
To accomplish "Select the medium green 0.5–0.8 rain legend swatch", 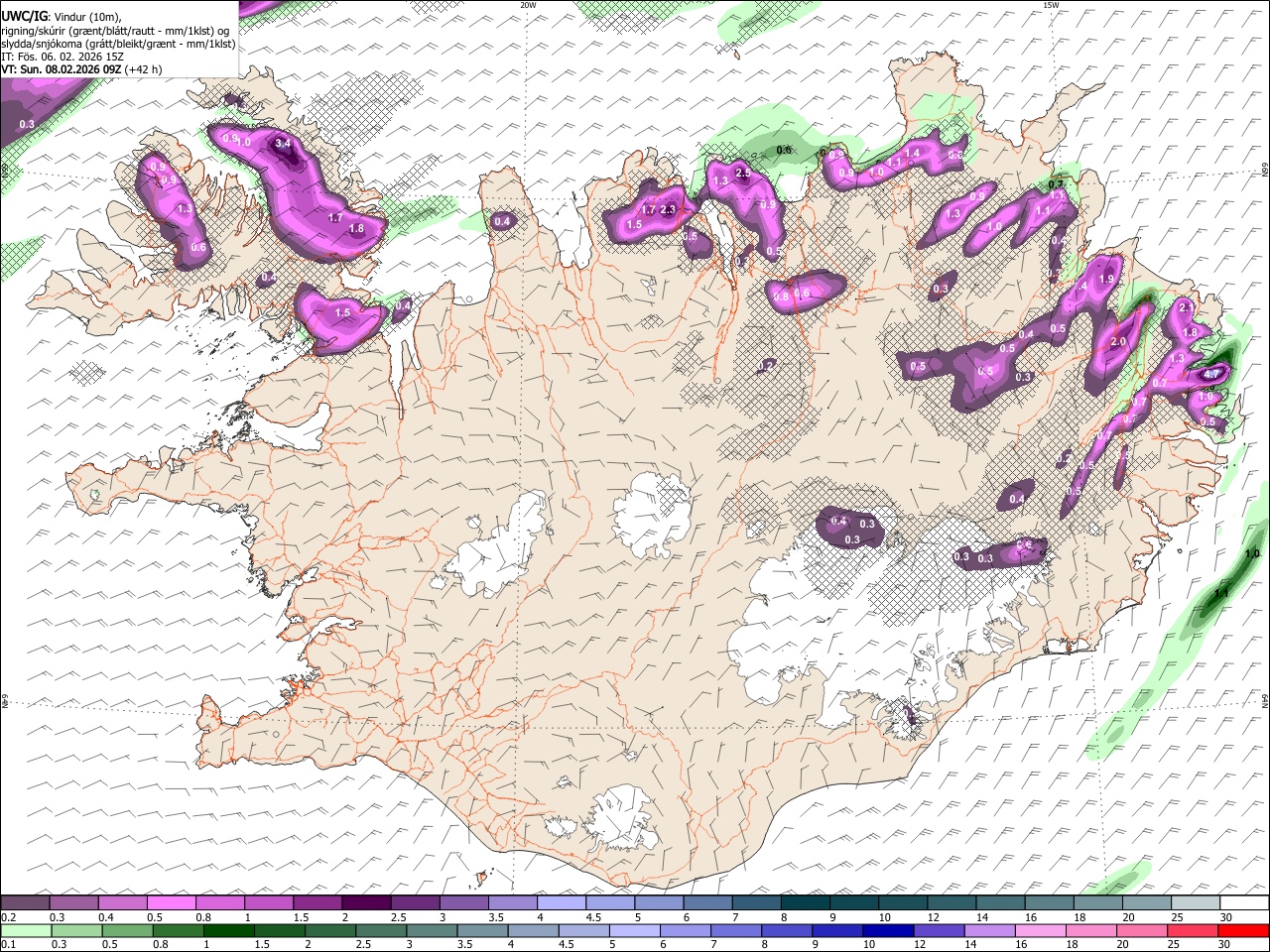I will click(x=127, y=930).
